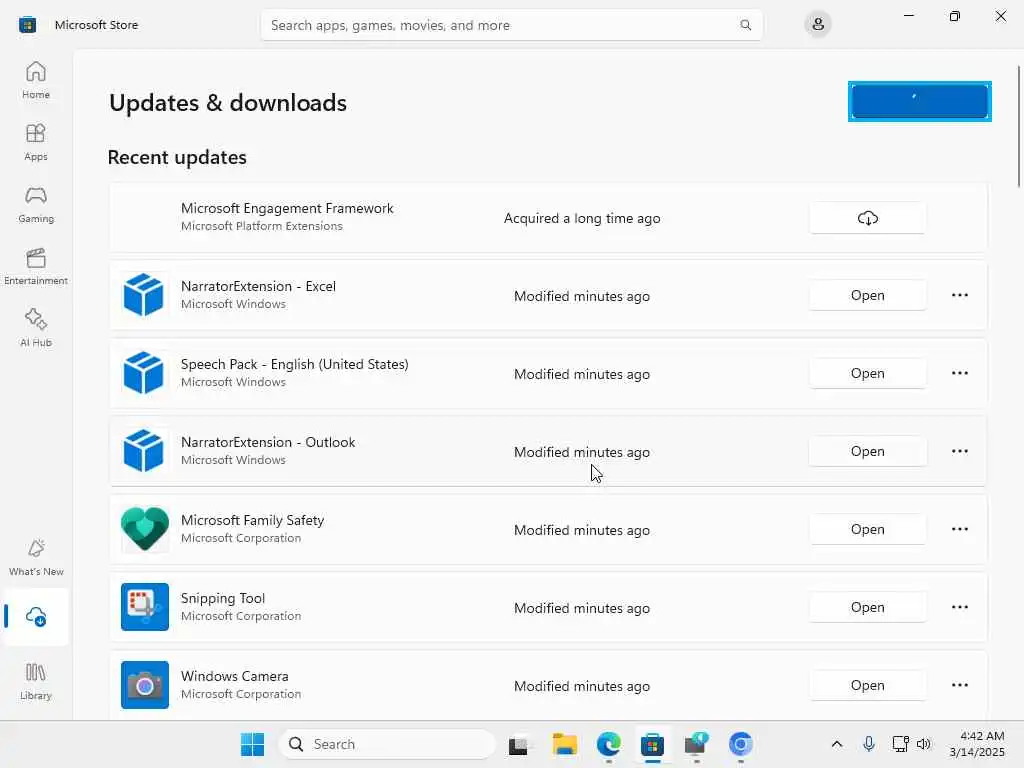Show hidden icons in system tray
This screenshot has height=768, width=1024.
pos(837,744)
